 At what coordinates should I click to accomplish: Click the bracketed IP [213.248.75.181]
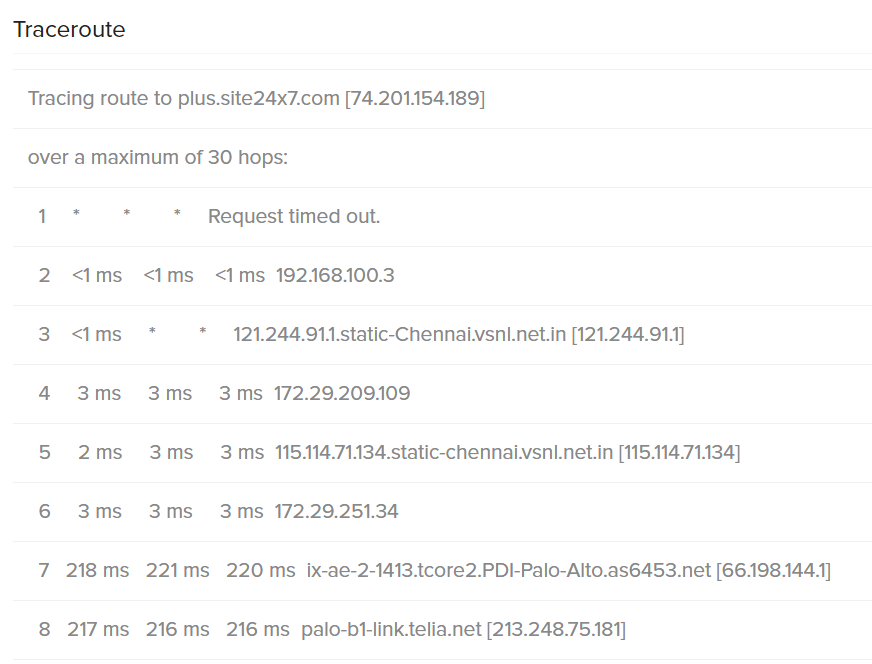click(556, 629)
